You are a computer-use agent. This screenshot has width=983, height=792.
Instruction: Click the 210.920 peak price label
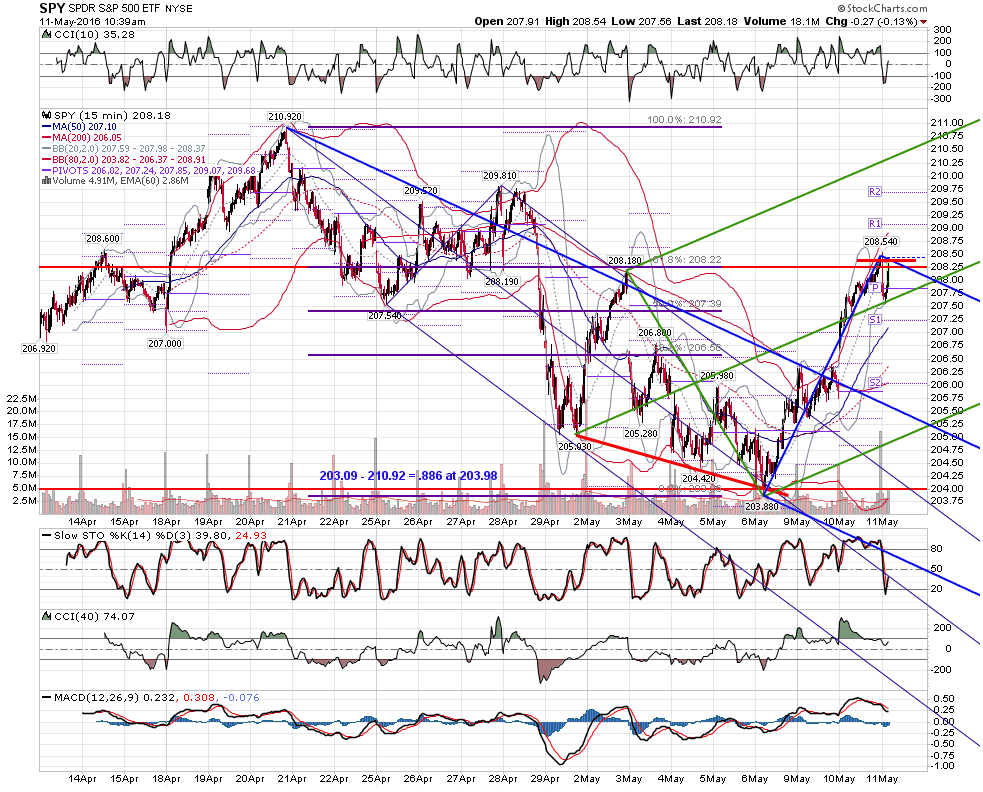[x=285, y=117]
